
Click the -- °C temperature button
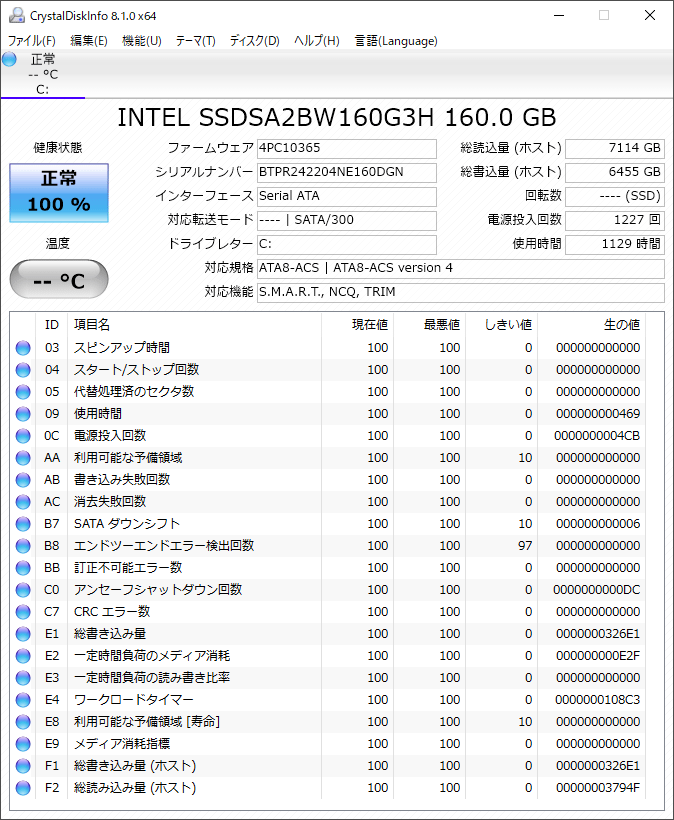pos(59,279)
